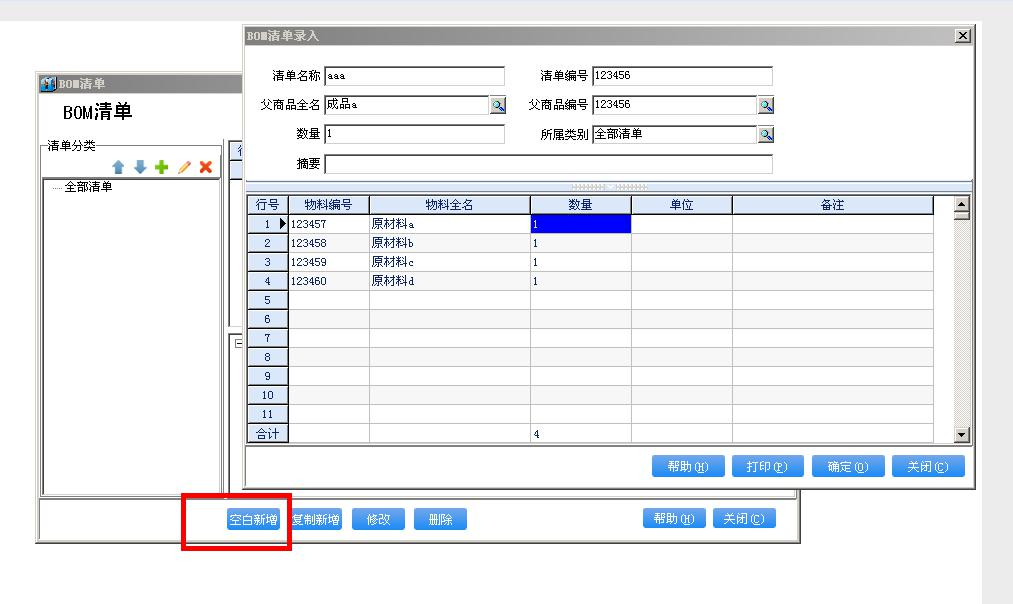Edit category with the pencil icon

click(184, 167)
